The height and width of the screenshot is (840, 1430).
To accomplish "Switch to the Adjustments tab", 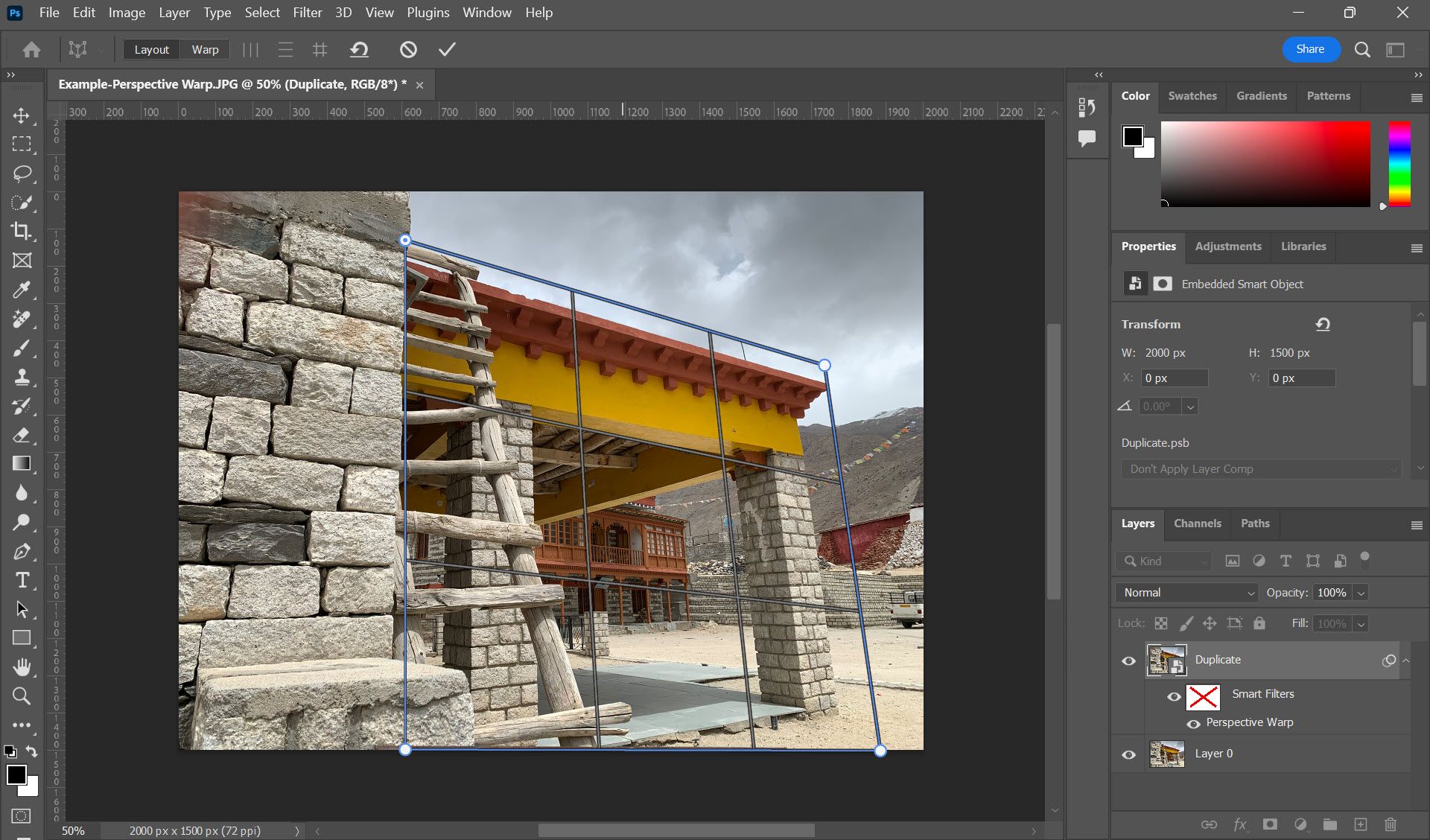I will click(1228, 246).
